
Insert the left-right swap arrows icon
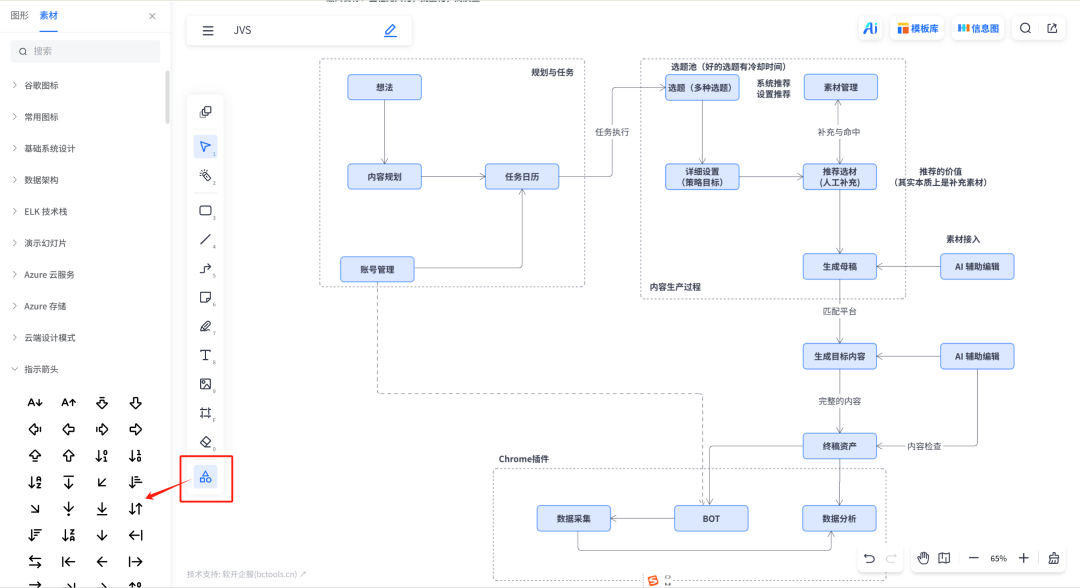35,562
